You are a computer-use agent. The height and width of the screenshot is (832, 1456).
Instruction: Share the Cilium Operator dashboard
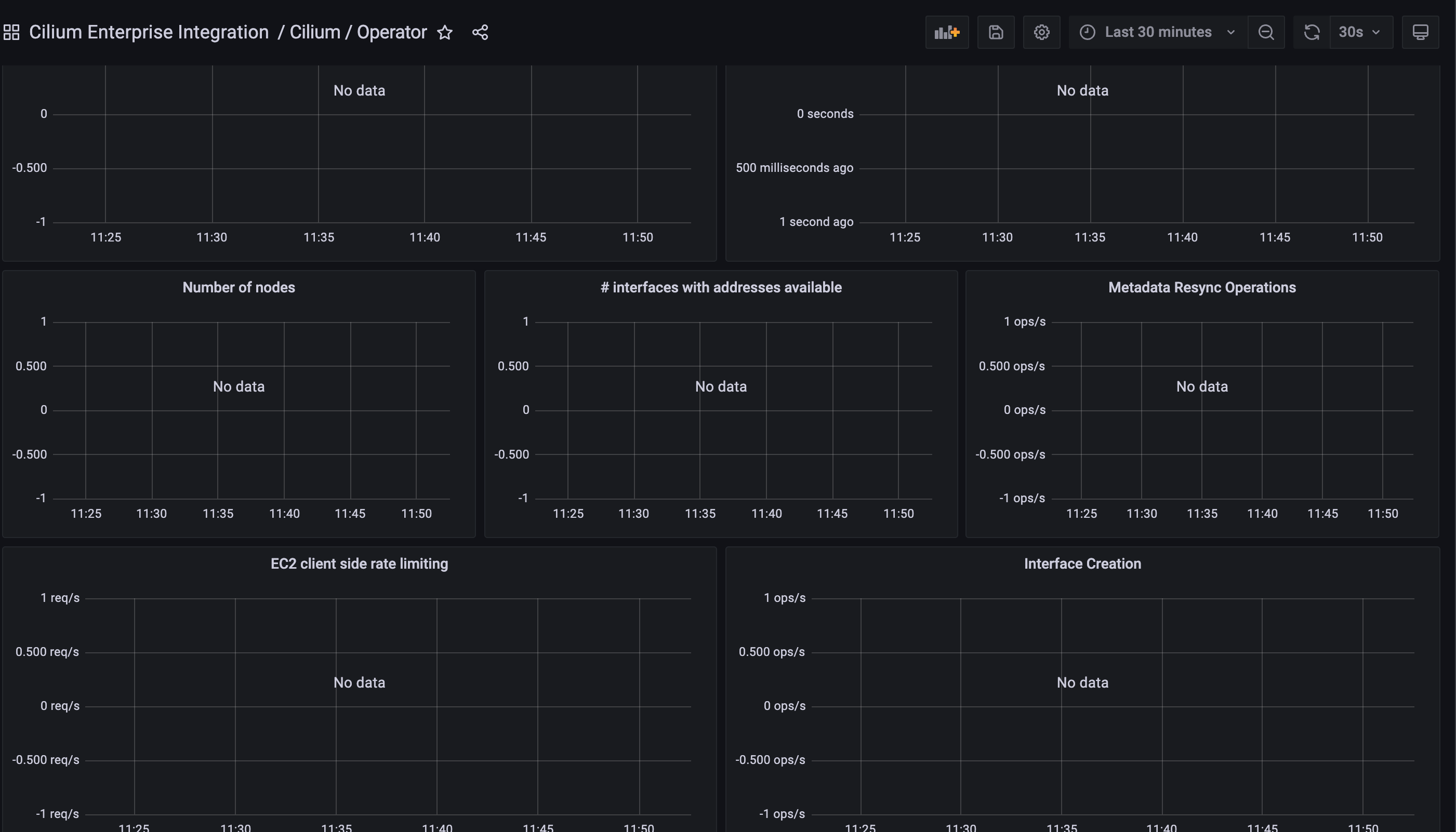click(480, 32)
